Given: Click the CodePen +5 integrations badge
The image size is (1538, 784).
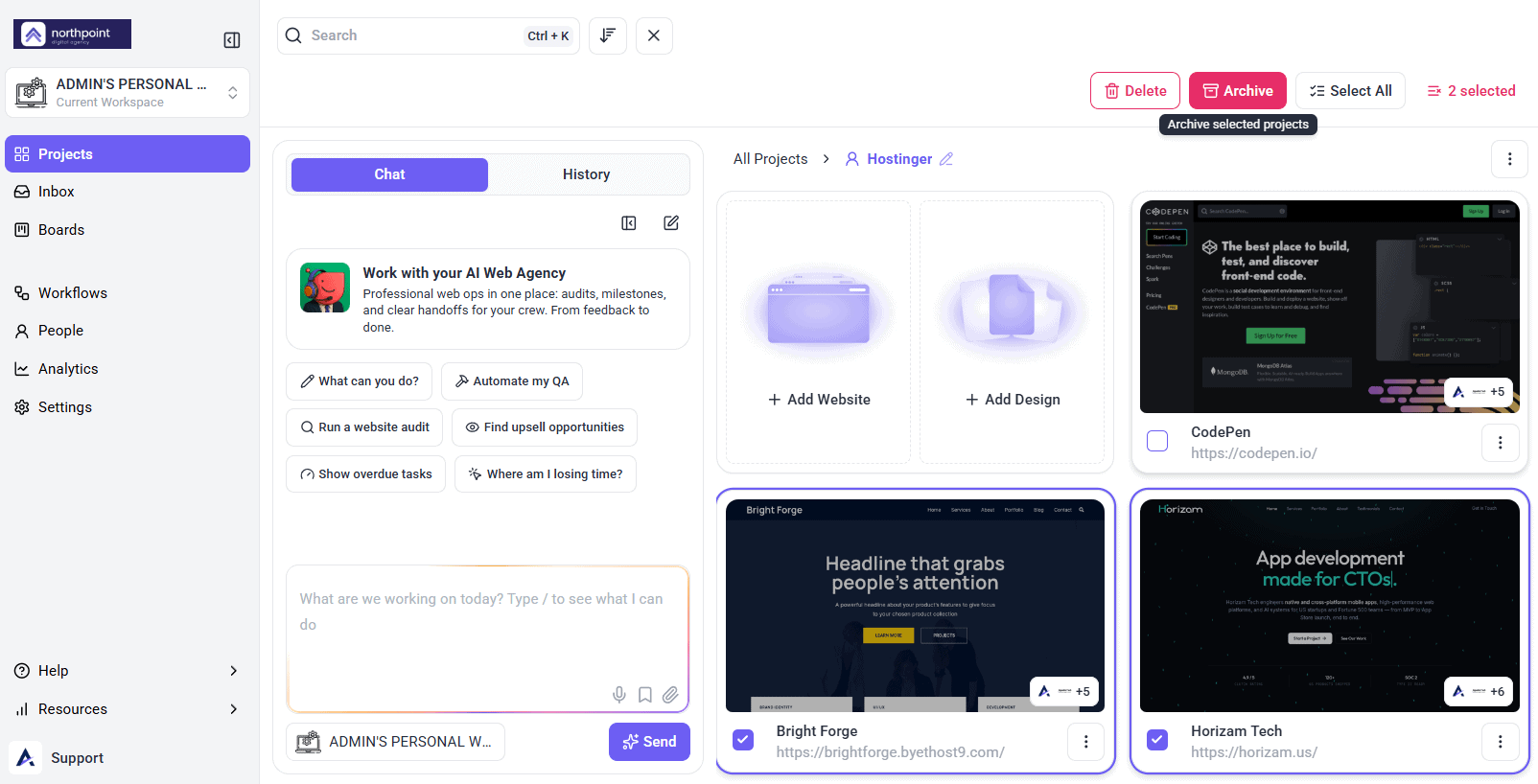Looking at the screenshot, I should click(x=1479, y=392).
